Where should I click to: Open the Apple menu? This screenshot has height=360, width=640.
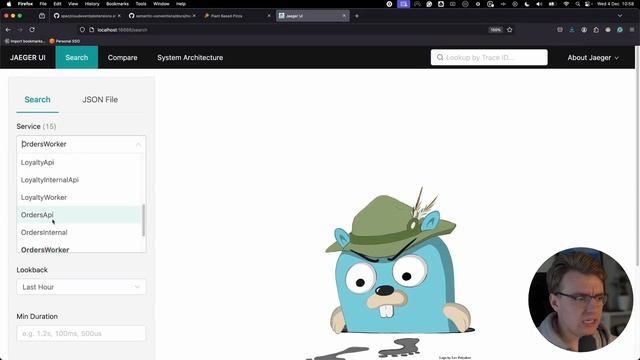click(9, 4)
